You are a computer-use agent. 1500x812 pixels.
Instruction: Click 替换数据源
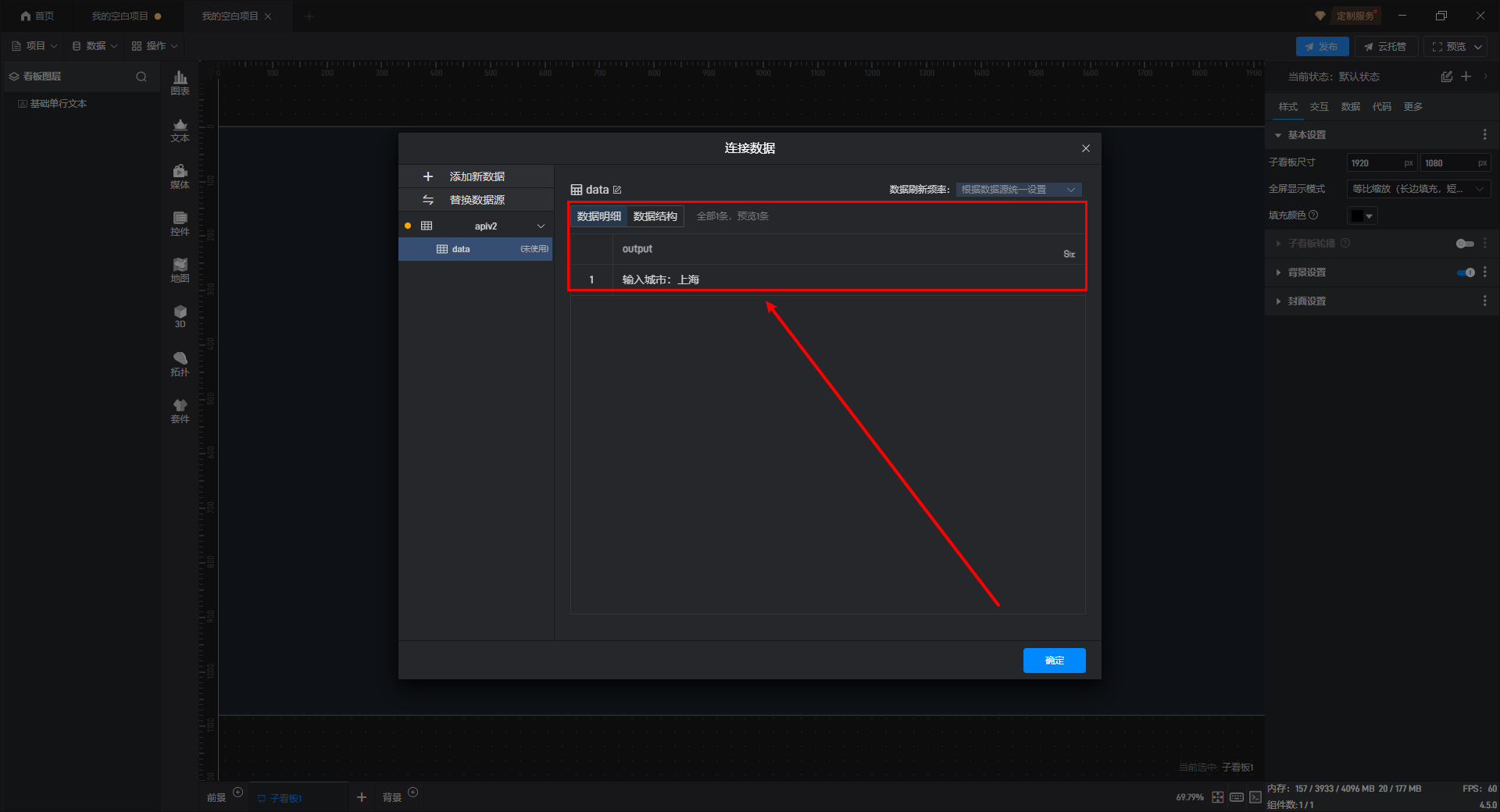[x=476, y=200]
